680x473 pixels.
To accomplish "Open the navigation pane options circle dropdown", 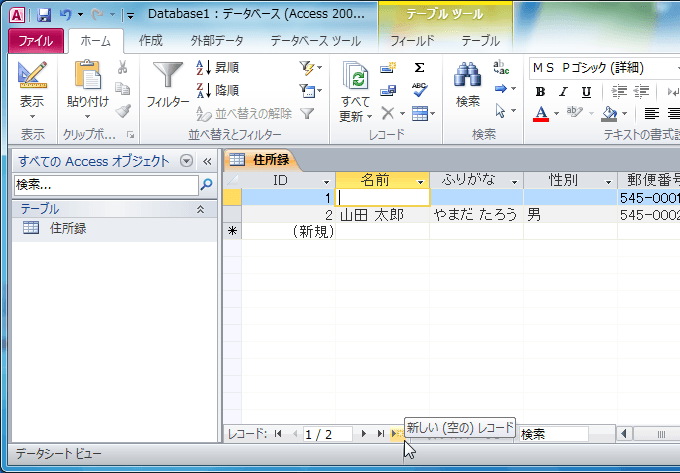I will pyautogui.click(x=186, y=161).
